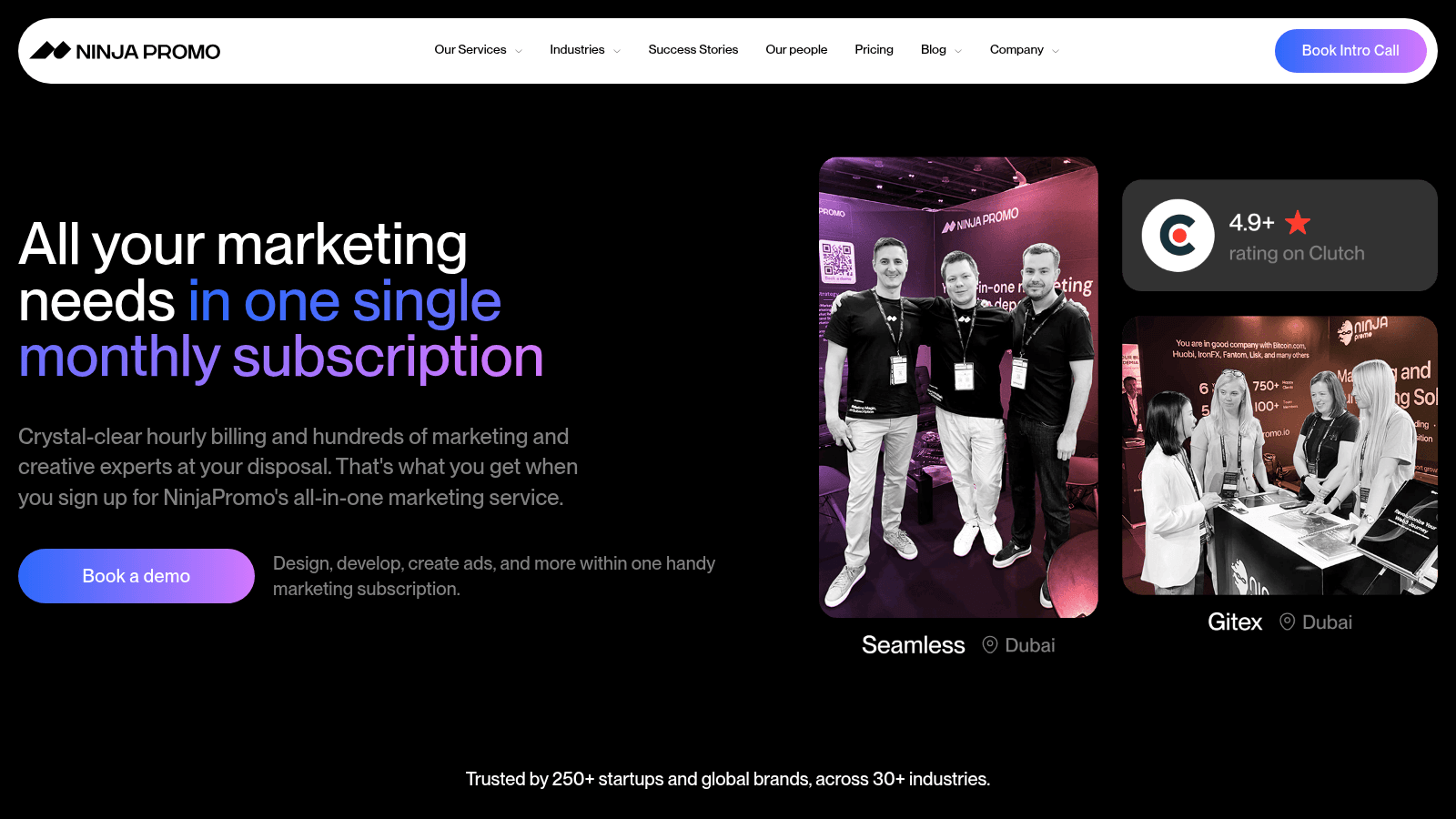Click the orange star rating icon
Screen dimensions: 1456x819
[1298, 222]
